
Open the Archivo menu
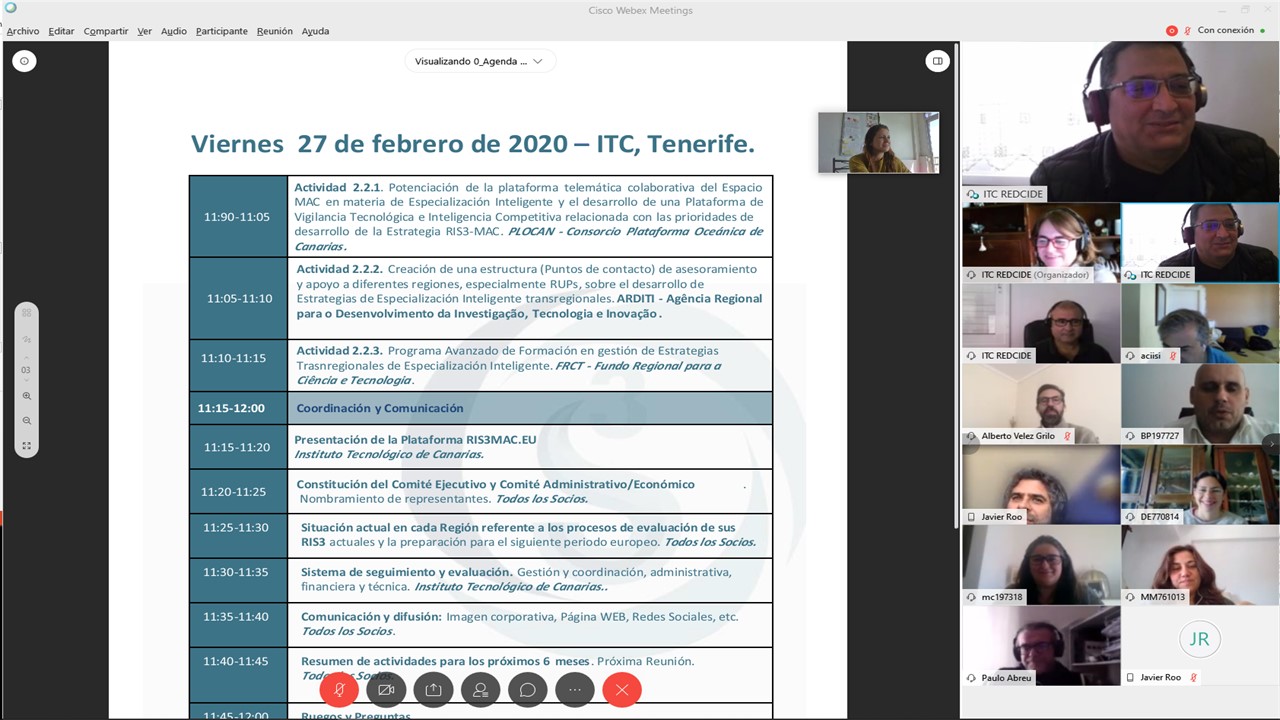tap(23, 31)
